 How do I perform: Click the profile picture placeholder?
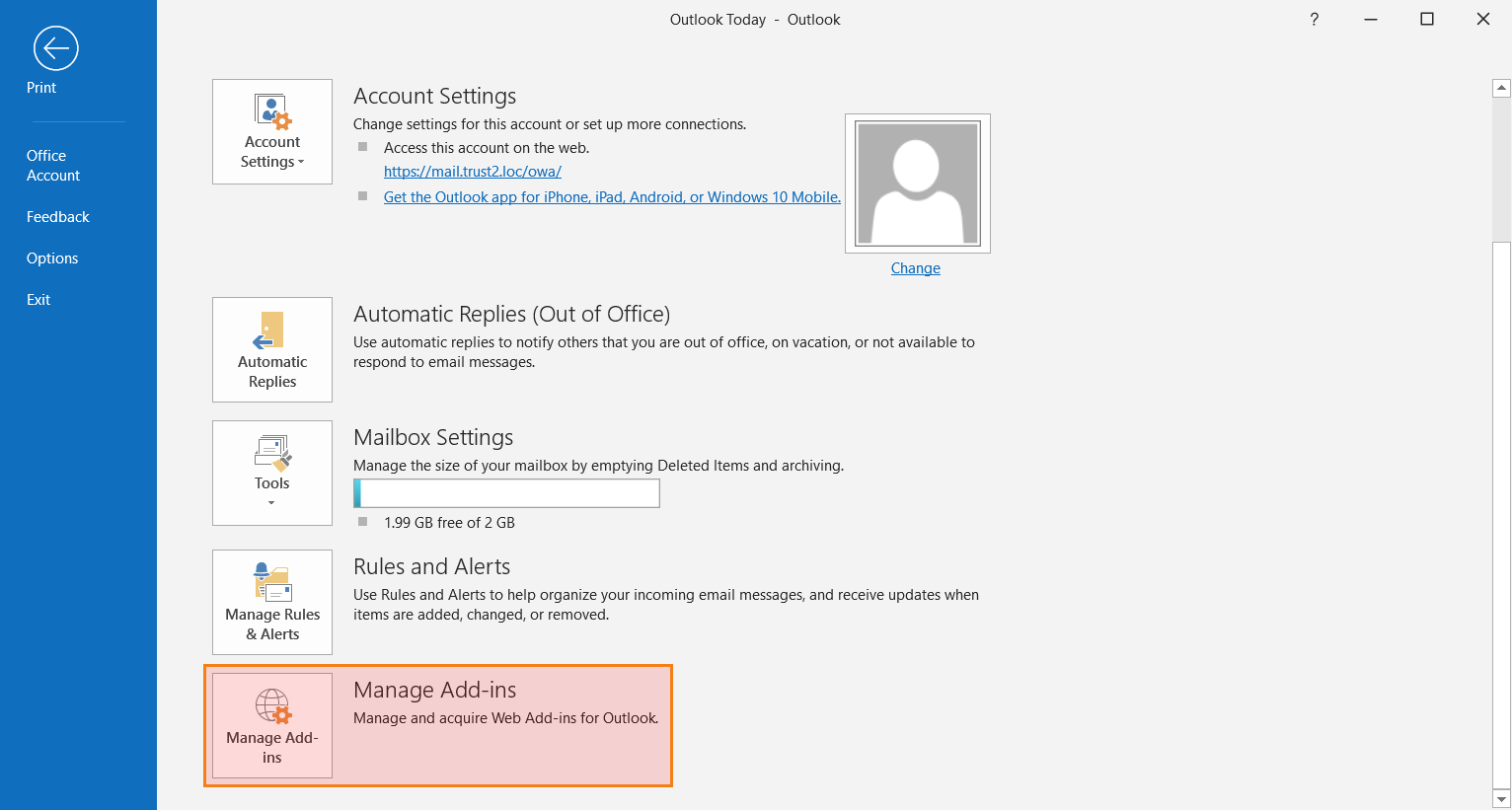click(917, 184)
